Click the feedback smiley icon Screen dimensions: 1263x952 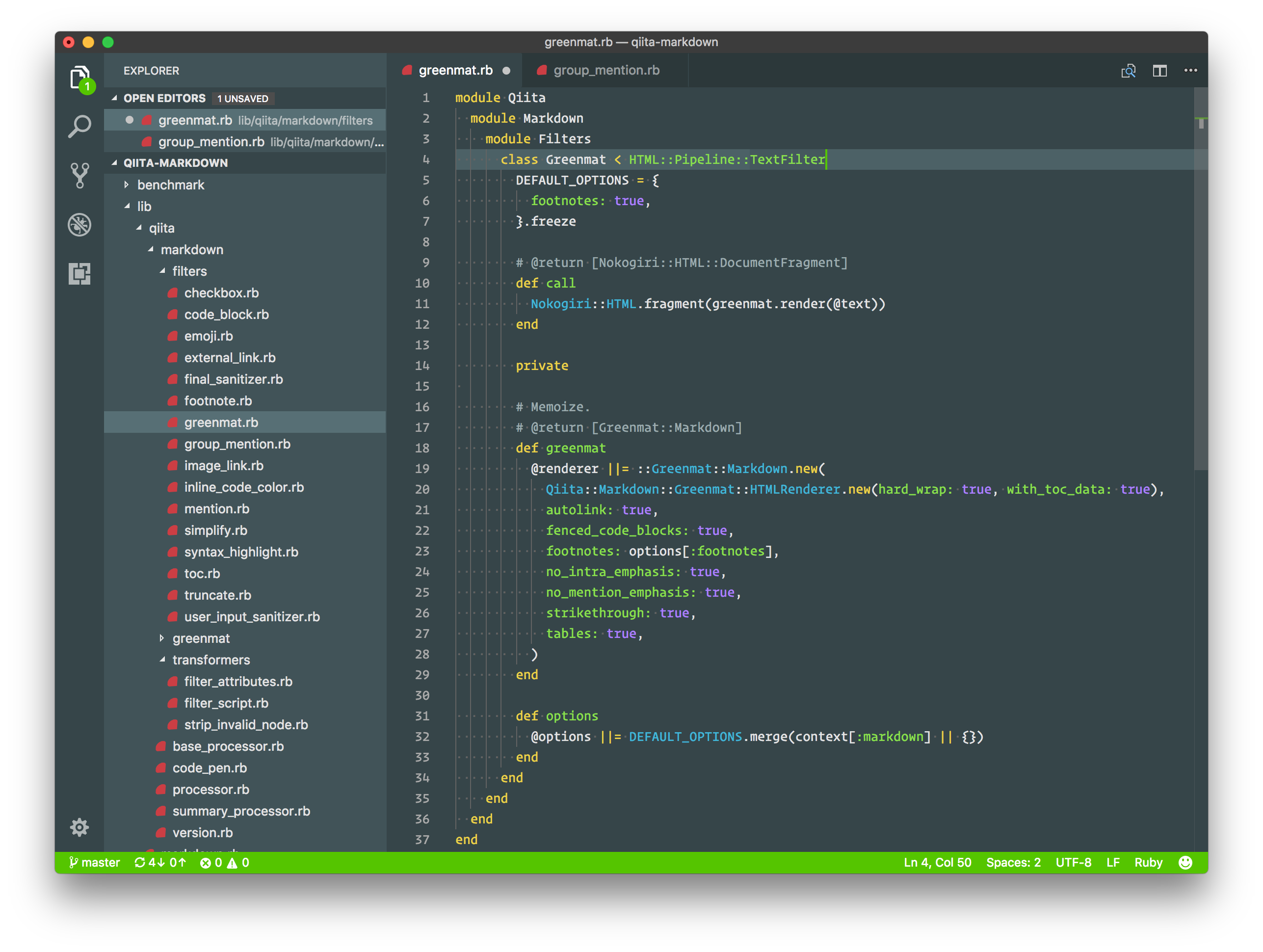click(1185, 862)
